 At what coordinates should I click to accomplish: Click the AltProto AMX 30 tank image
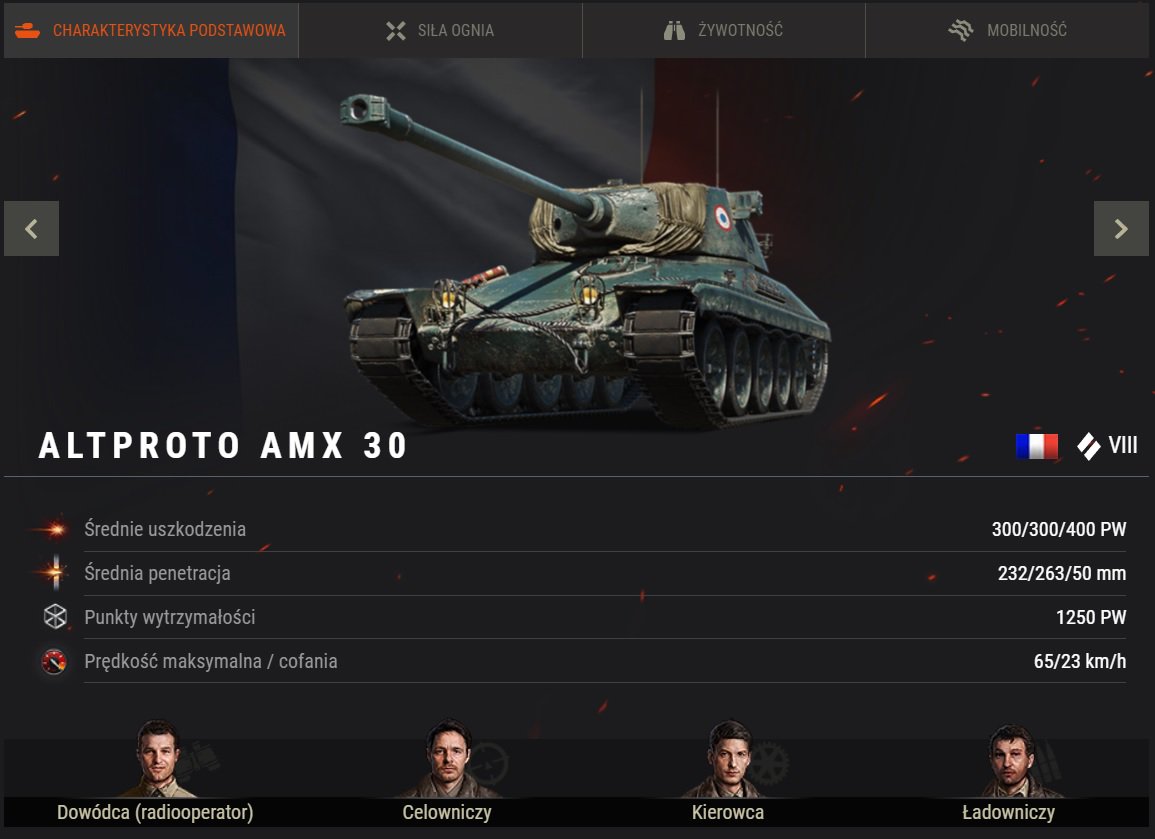tap(586, 261)
